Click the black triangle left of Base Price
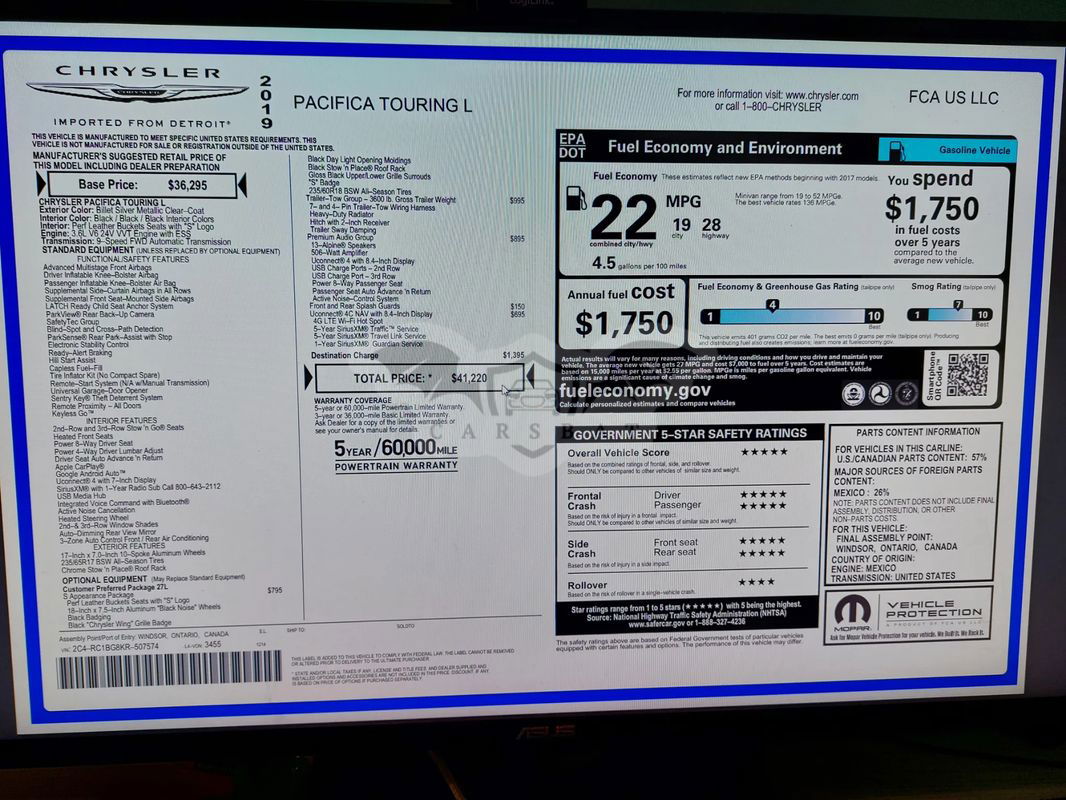 tap(41, 185)
